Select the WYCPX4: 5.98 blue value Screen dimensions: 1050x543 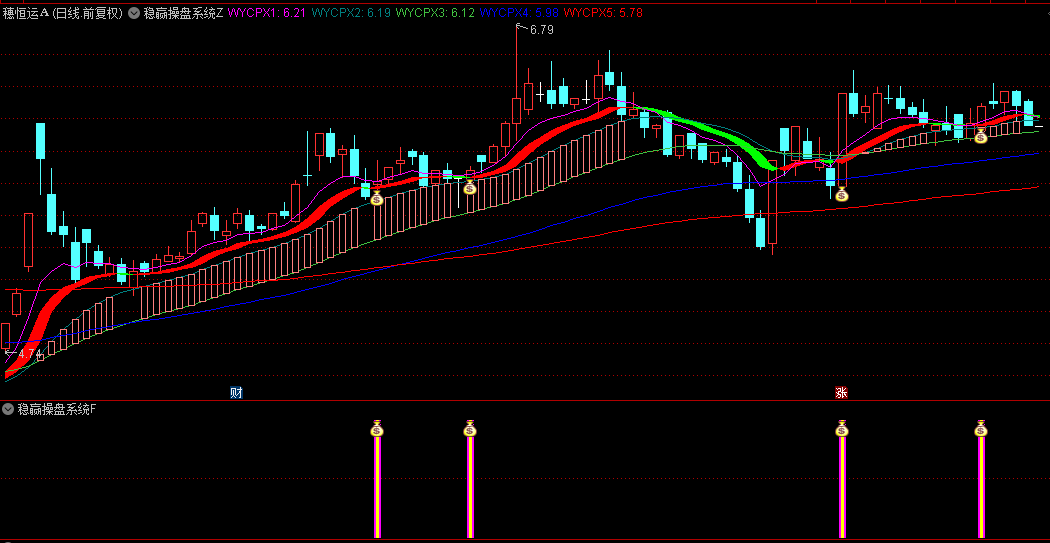(x=520, y=13)
